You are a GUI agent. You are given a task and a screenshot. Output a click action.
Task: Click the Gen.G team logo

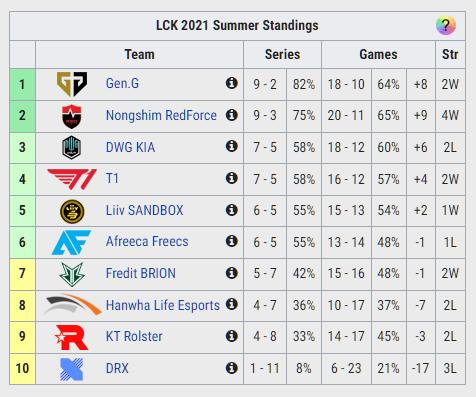72,84
